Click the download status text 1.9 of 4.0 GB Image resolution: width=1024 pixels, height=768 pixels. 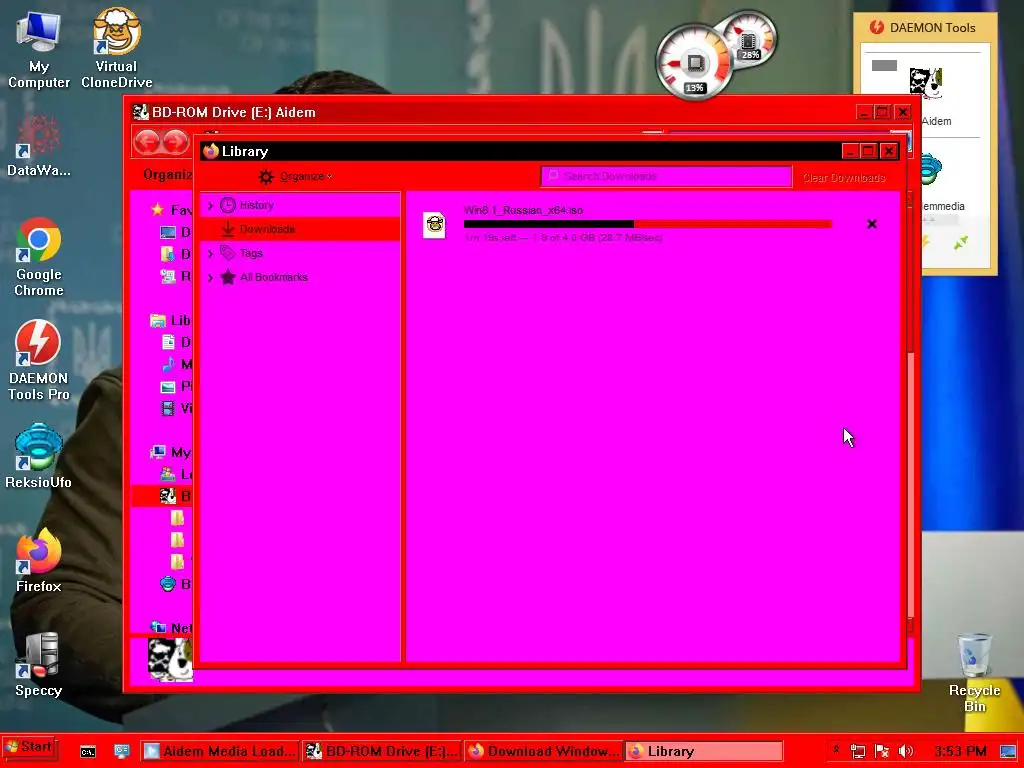pos(563,238)
